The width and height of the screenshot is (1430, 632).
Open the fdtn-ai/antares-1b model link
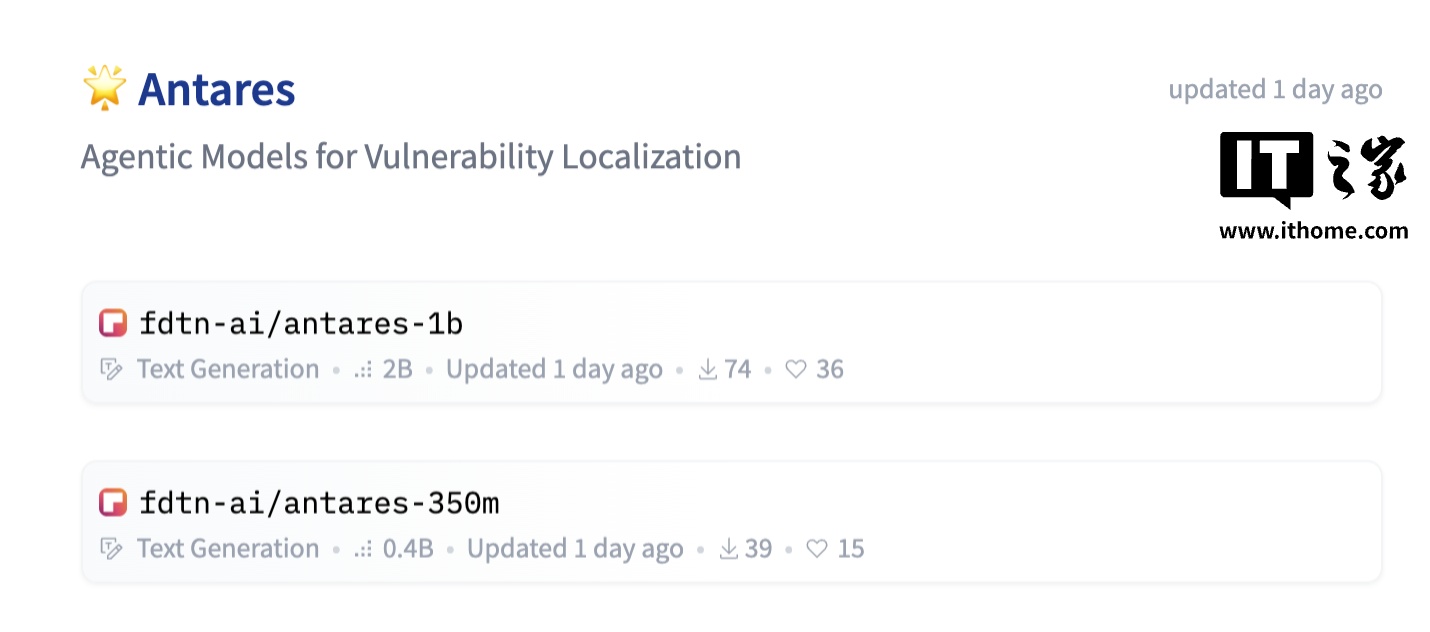tap(301, 323)
